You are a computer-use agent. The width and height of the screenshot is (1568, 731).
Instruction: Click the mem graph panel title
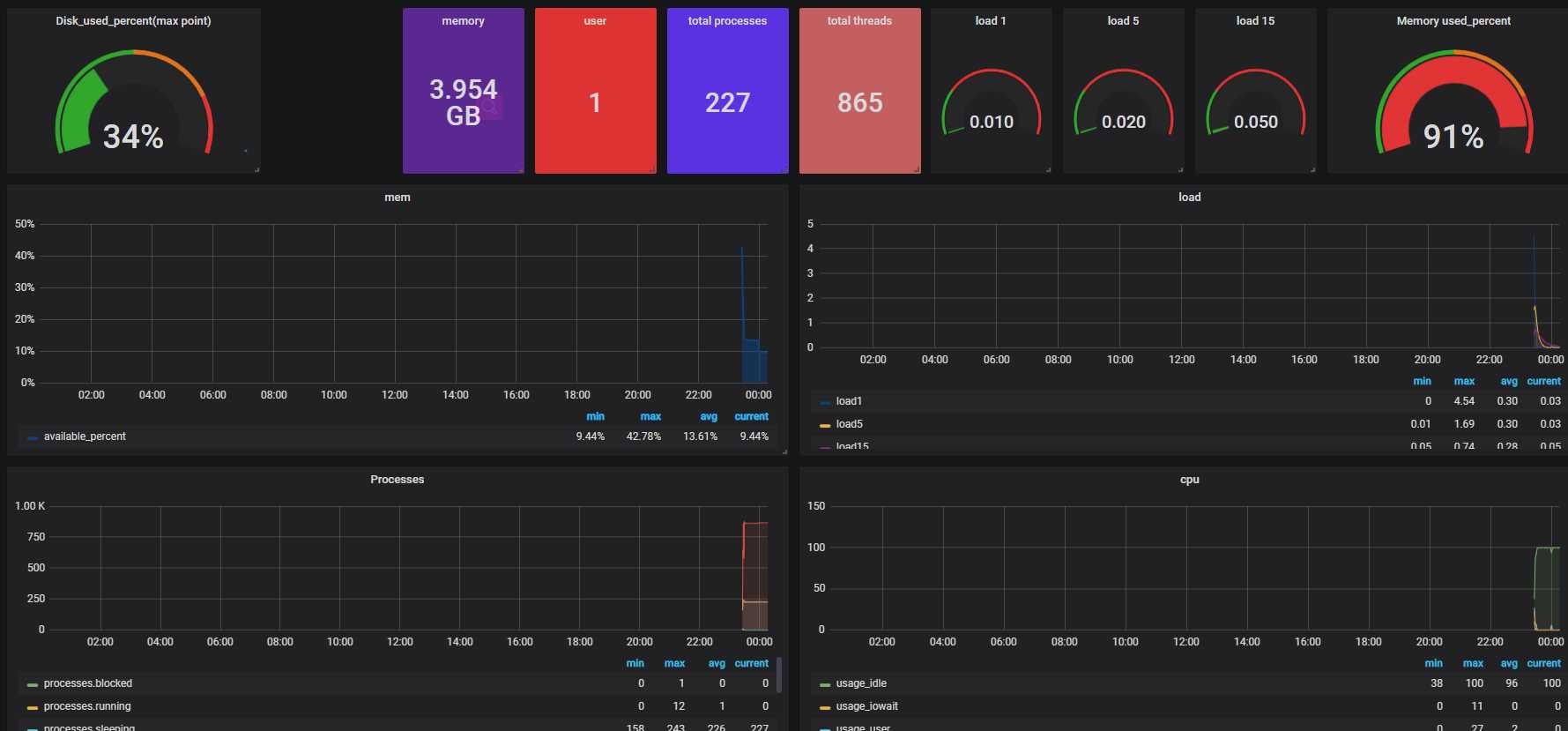coord(398,197)
